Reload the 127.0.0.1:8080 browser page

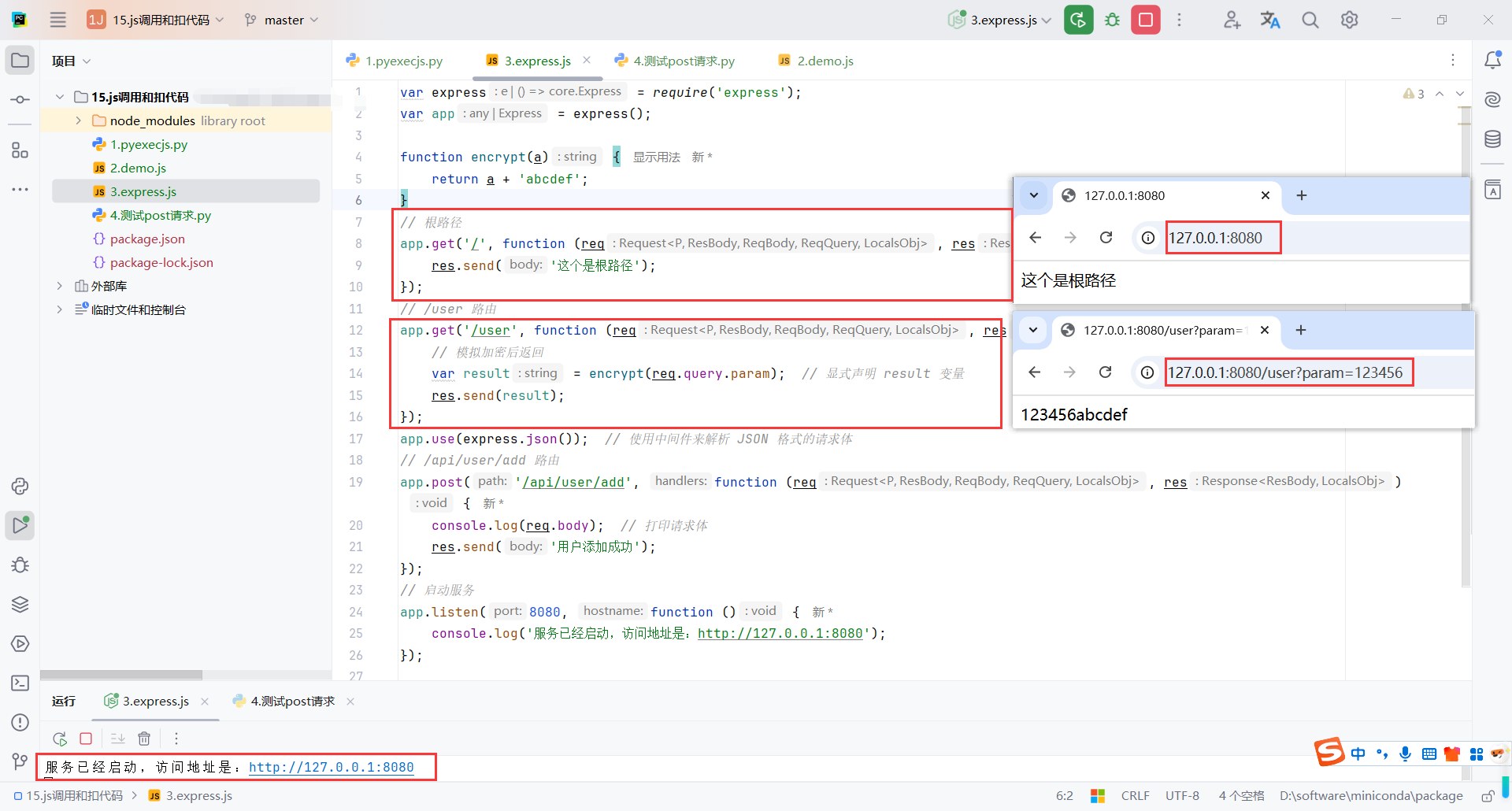[1106, 238]
